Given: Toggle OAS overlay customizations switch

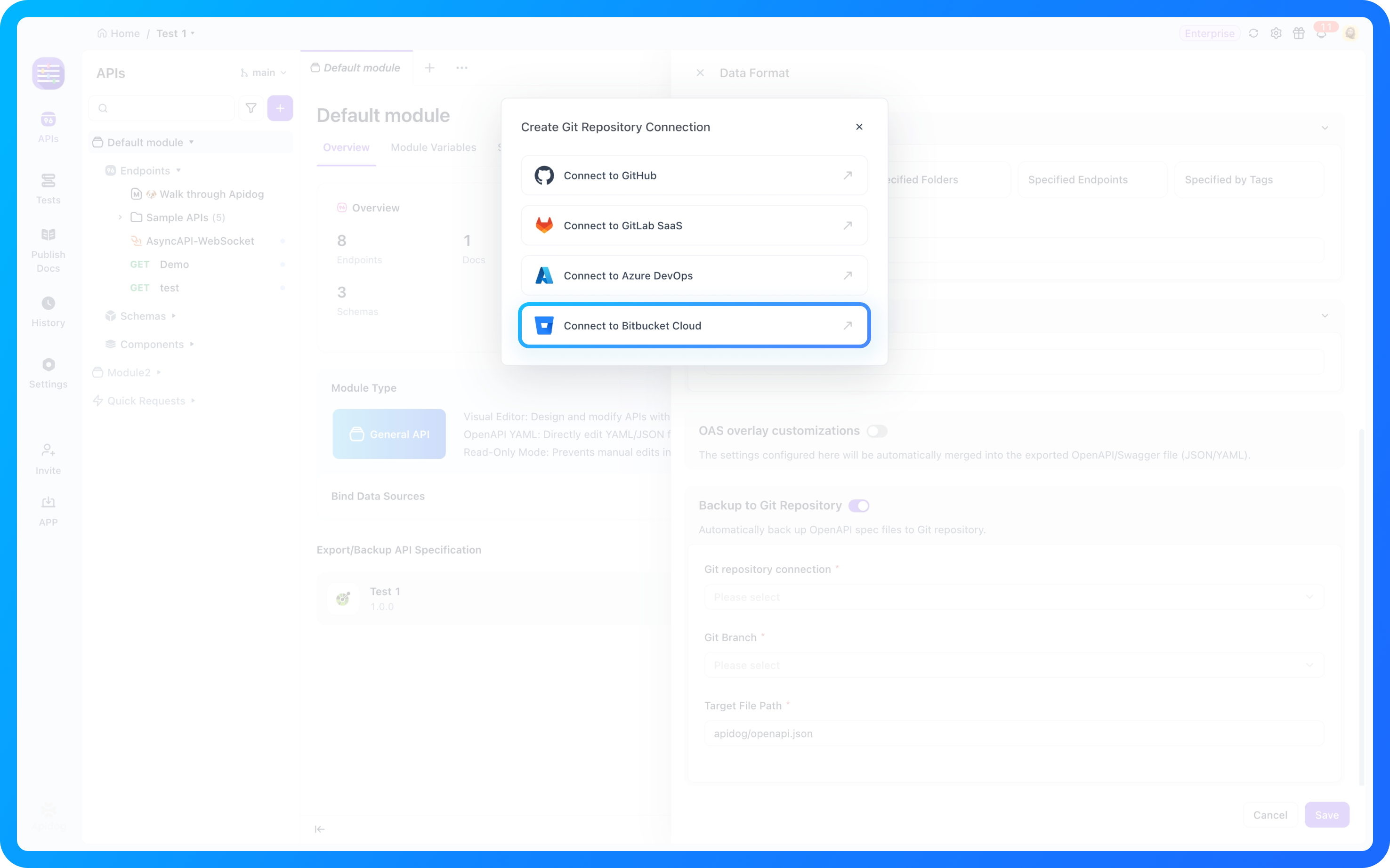Looking at the screenshot, I should (877, 431).
